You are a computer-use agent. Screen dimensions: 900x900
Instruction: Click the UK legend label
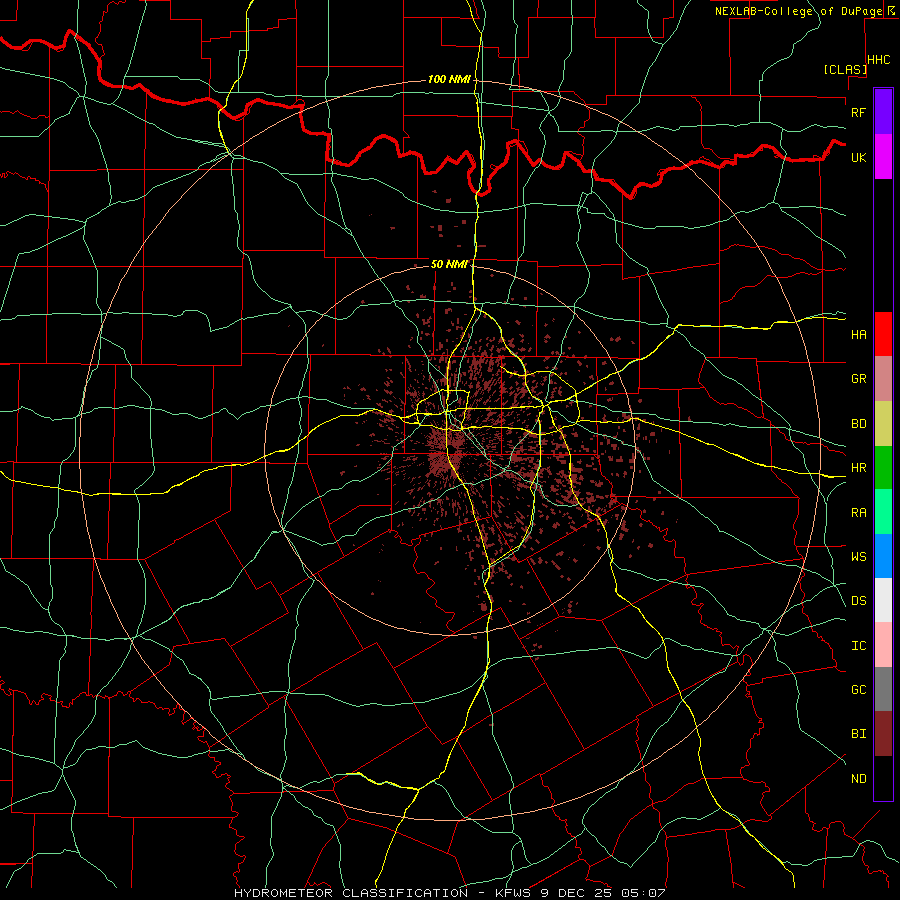[x=858, y=157]
